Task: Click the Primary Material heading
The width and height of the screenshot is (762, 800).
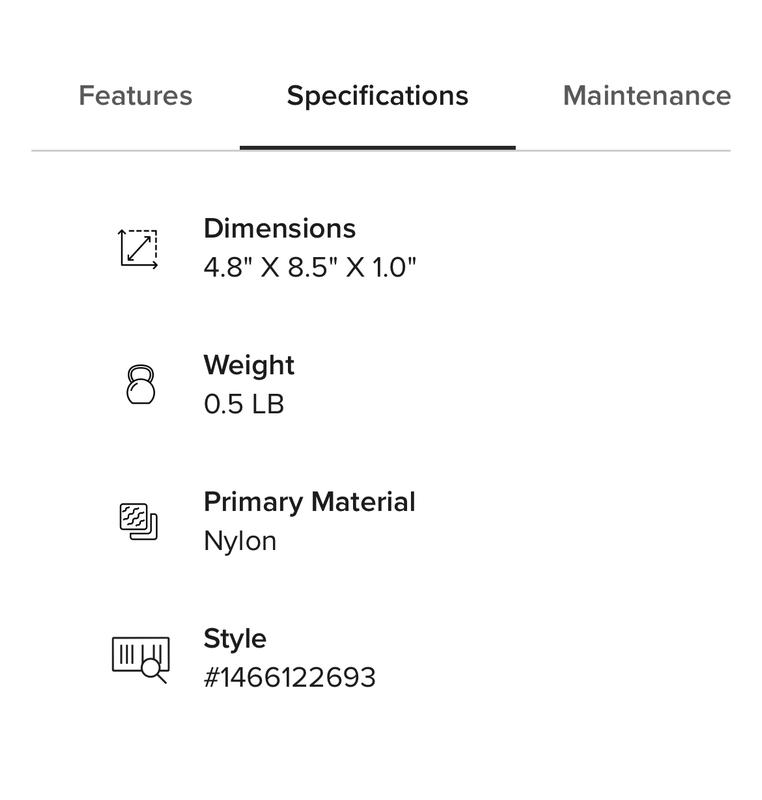Action: 310,501
